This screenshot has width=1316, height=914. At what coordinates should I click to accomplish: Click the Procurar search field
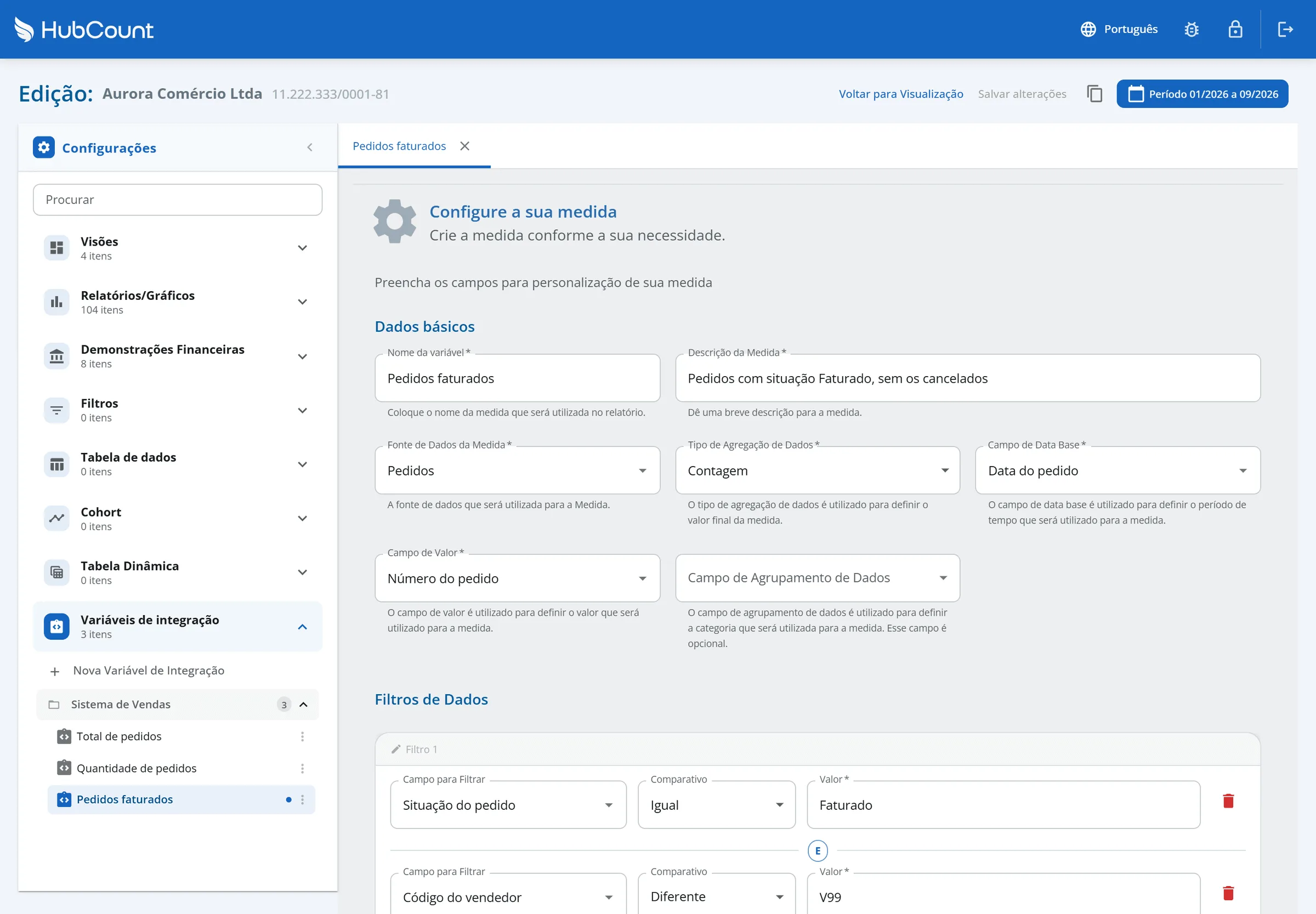click(178, 200)
